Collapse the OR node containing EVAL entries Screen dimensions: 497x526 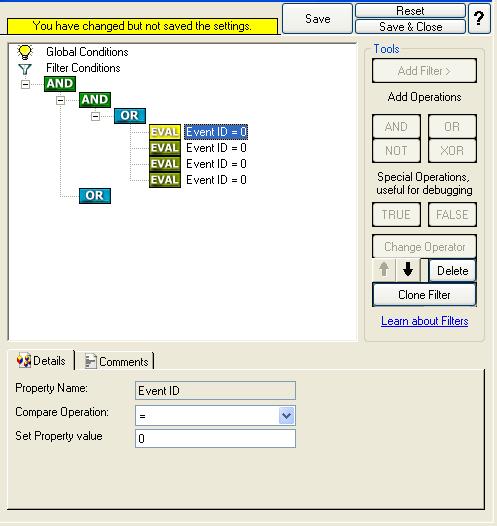(x=96, y=116)
